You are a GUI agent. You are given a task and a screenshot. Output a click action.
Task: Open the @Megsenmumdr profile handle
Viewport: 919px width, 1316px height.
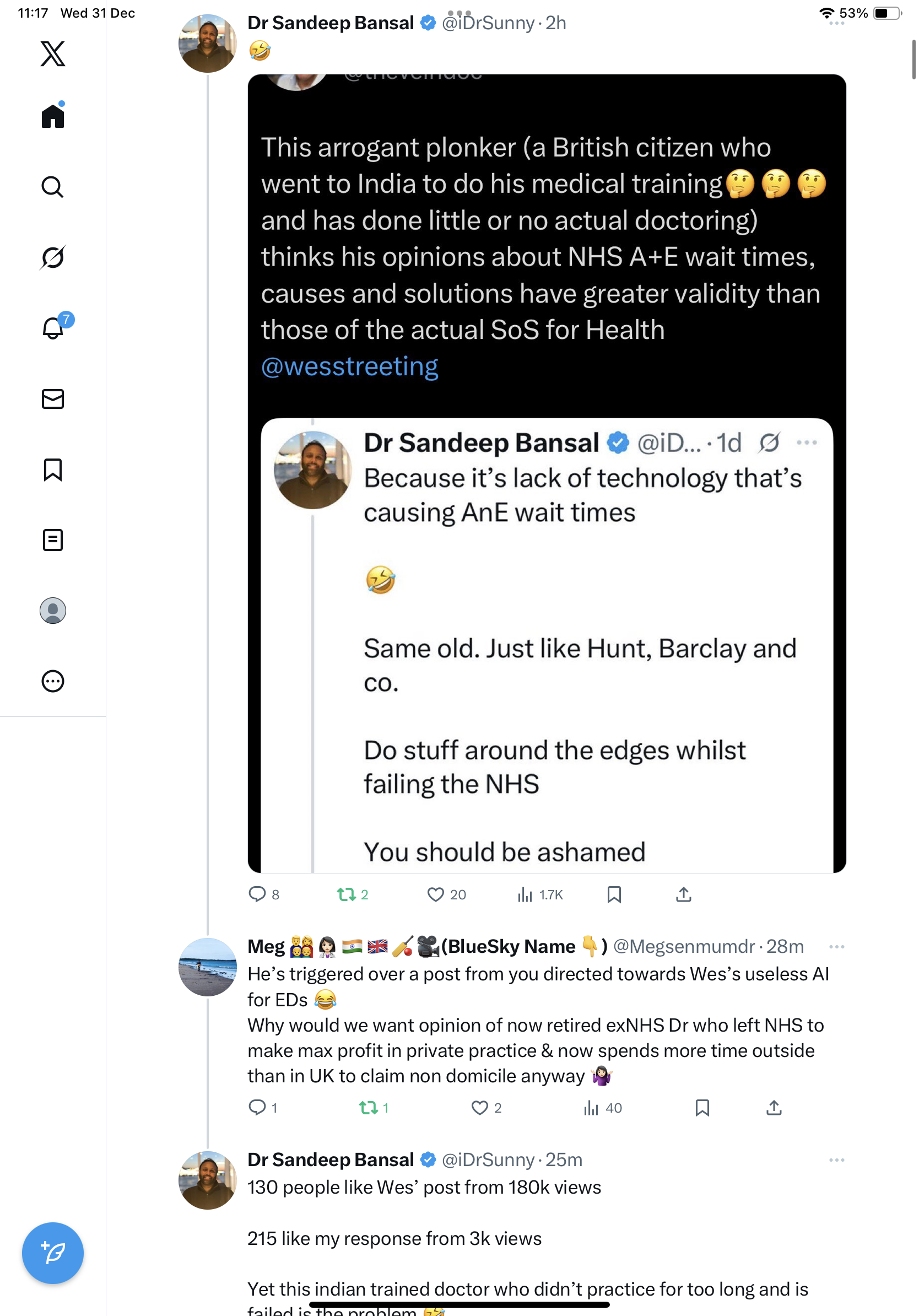point(684,946)
